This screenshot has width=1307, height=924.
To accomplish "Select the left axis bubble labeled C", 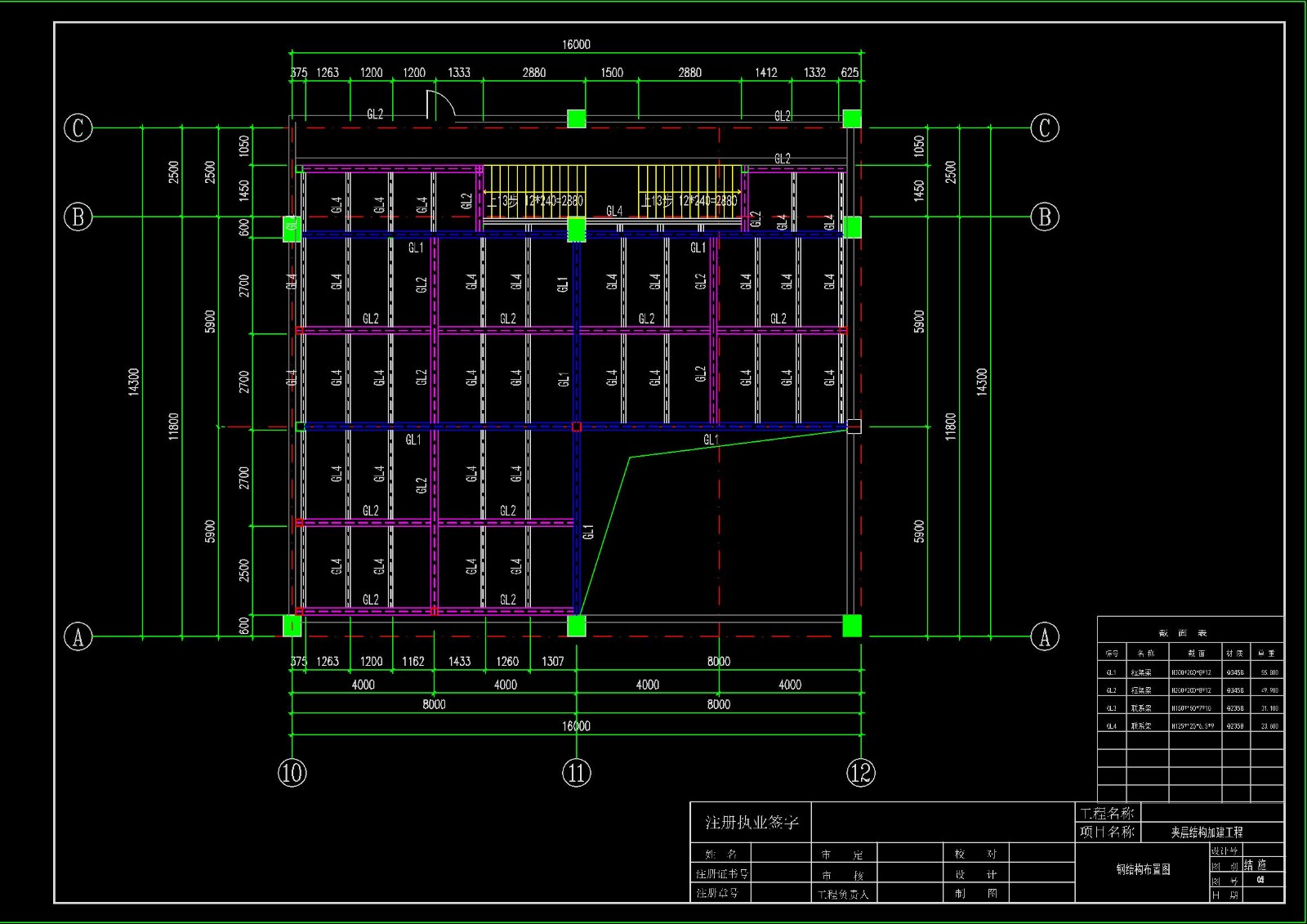I will (x=78, y=128).
